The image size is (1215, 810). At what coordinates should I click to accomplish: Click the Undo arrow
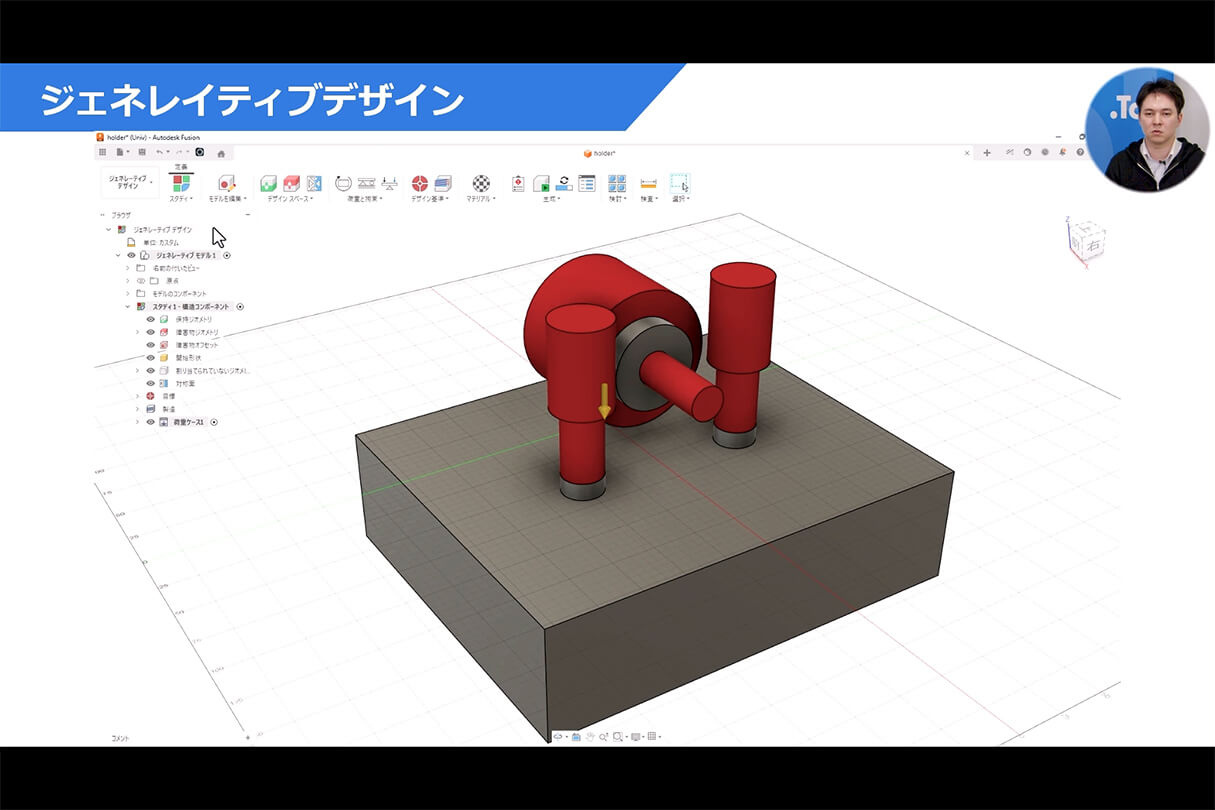click(x=159, y=152)
